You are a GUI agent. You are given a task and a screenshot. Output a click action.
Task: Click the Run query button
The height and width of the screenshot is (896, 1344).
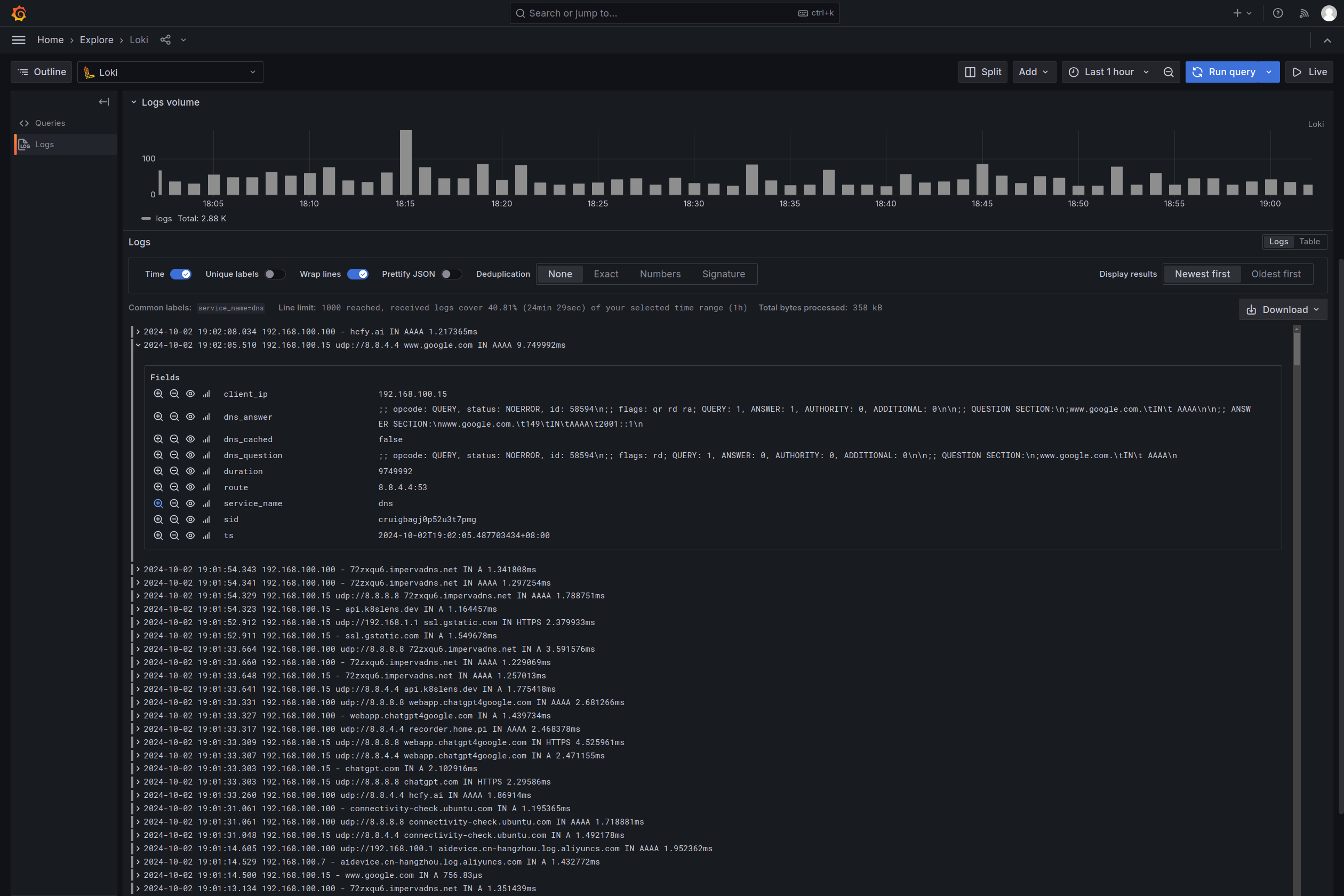pos(1225,72)
